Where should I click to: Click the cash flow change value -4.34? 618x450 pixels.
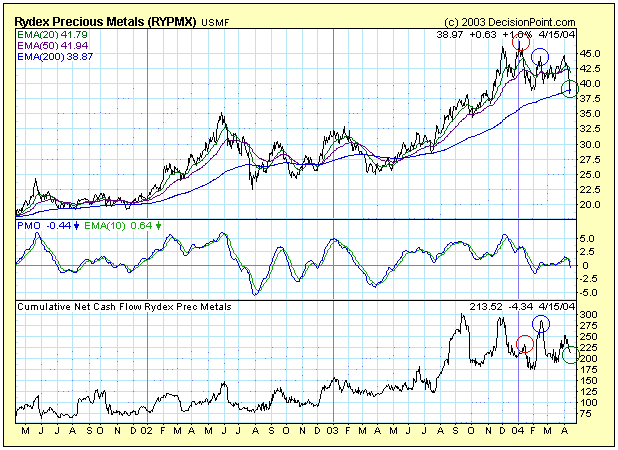pos(520,307)
